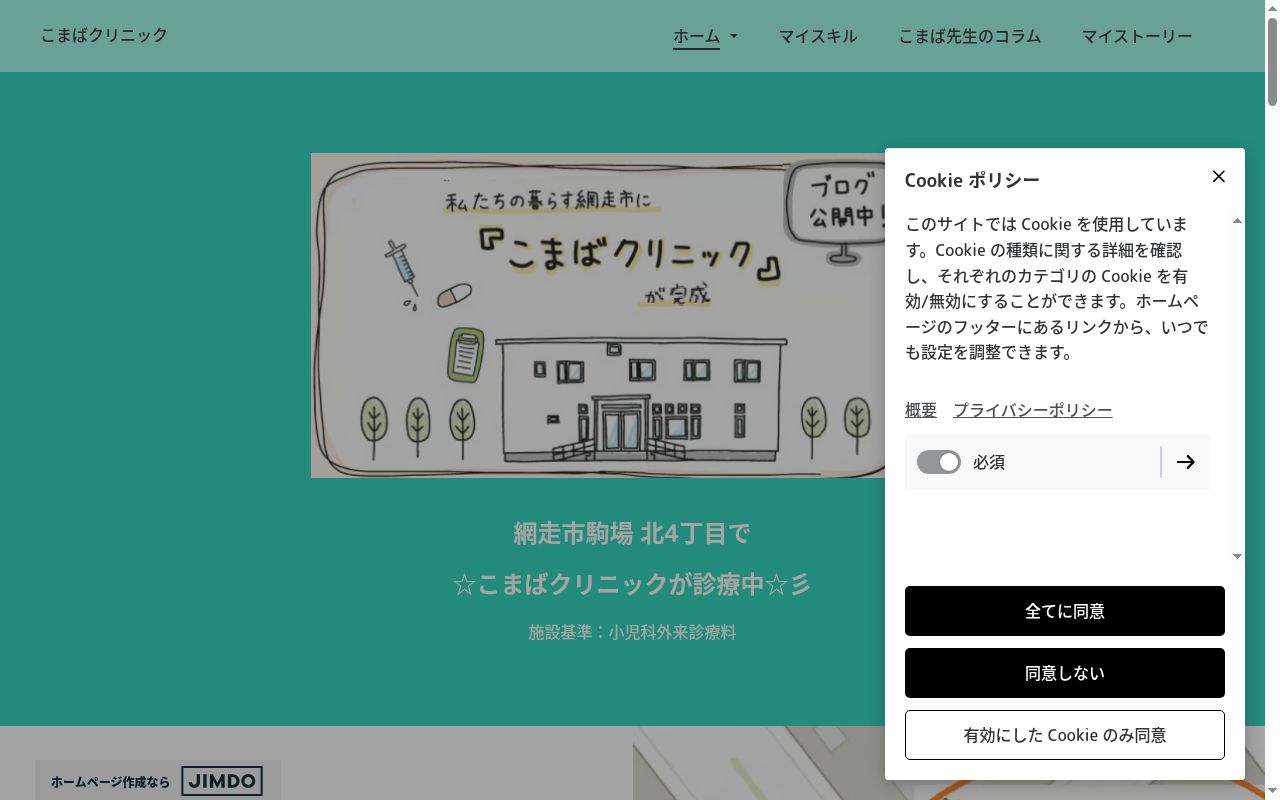This screenshot has height=800, width=1280.
Task: Open the 概要 link
Action: click(921, 410)
